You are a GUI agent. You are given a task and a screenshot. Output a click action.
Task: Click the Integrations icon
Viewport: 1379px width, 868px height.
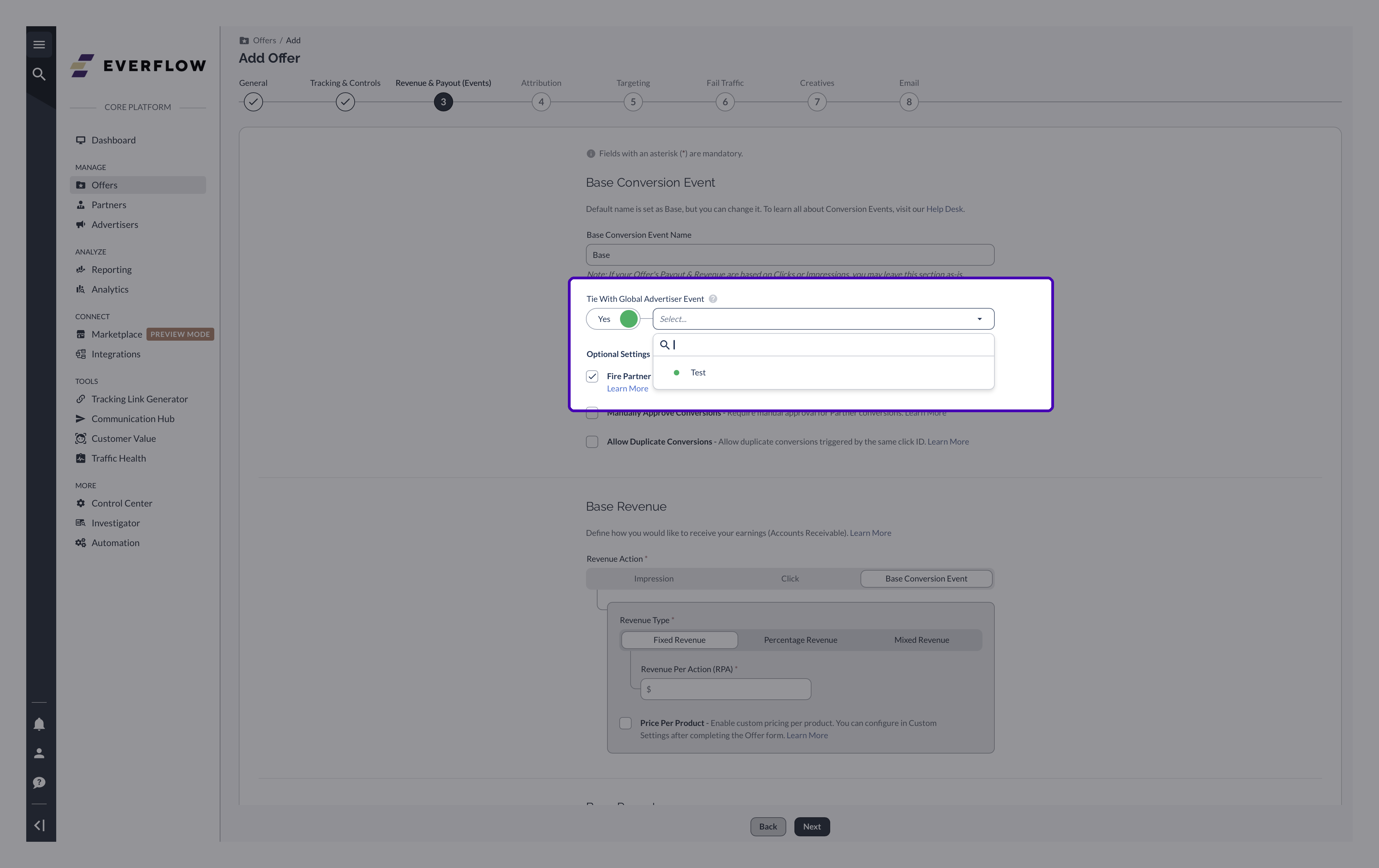pos(81,354)
